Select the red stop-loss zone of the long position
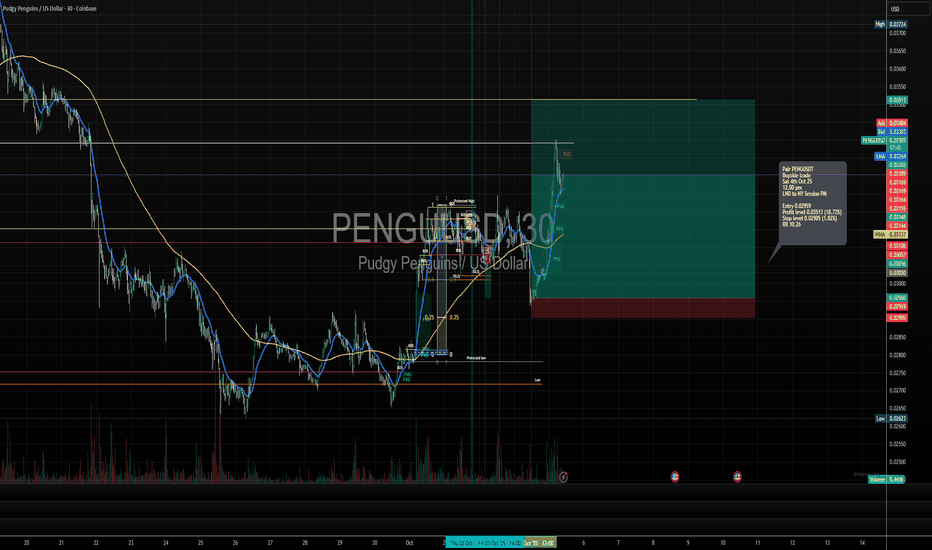Screen dimensions: 932x550 pos(642,308)
